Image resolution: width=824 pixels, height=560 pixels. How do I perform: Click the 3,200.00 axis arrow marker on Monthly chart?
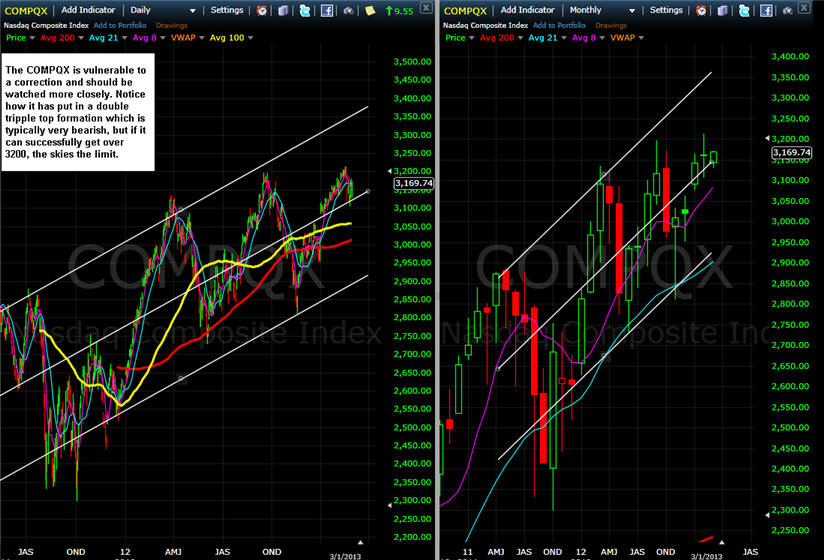(767, 138)
